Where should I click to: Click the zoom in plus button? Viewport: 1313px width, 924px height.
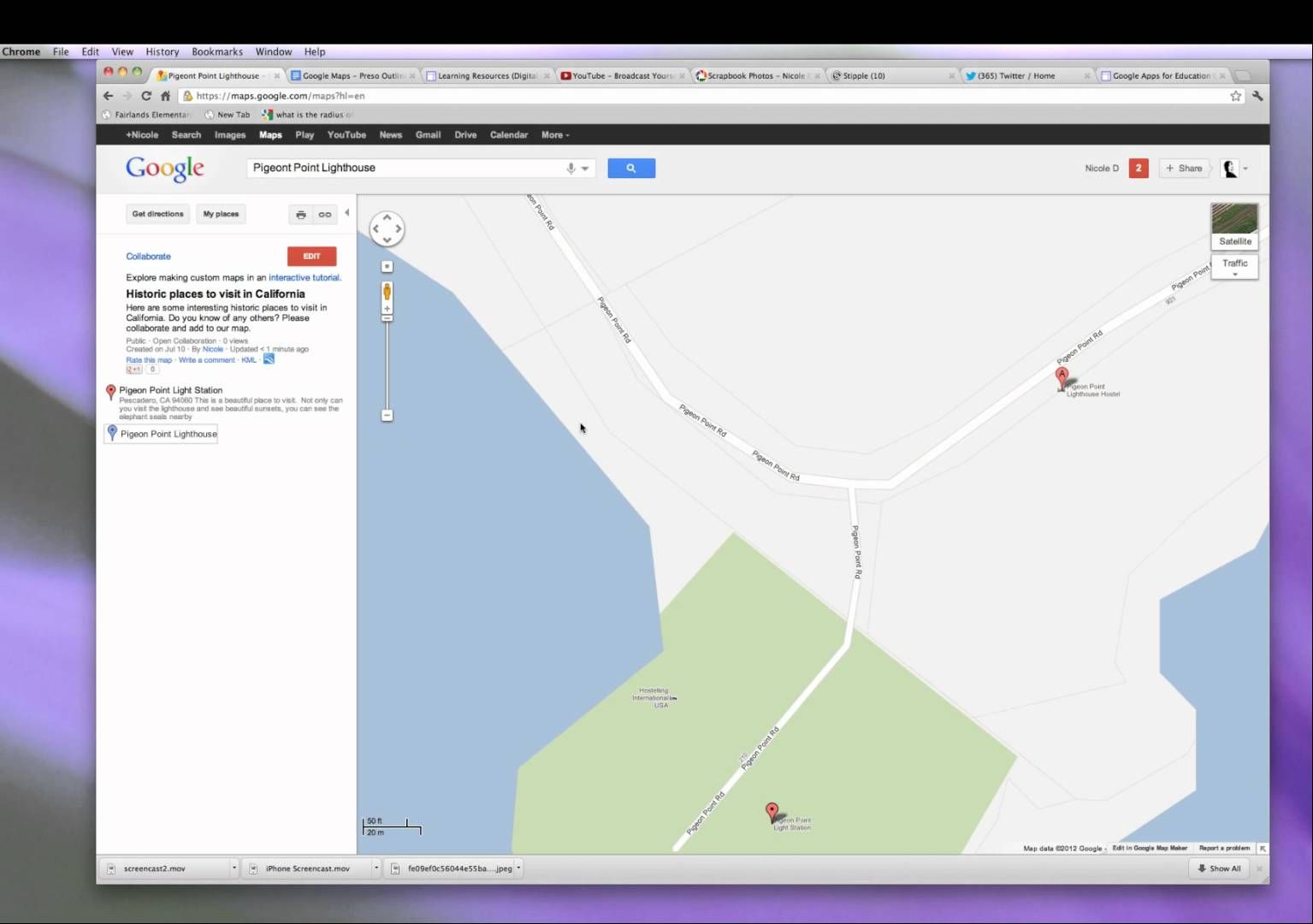387,309
